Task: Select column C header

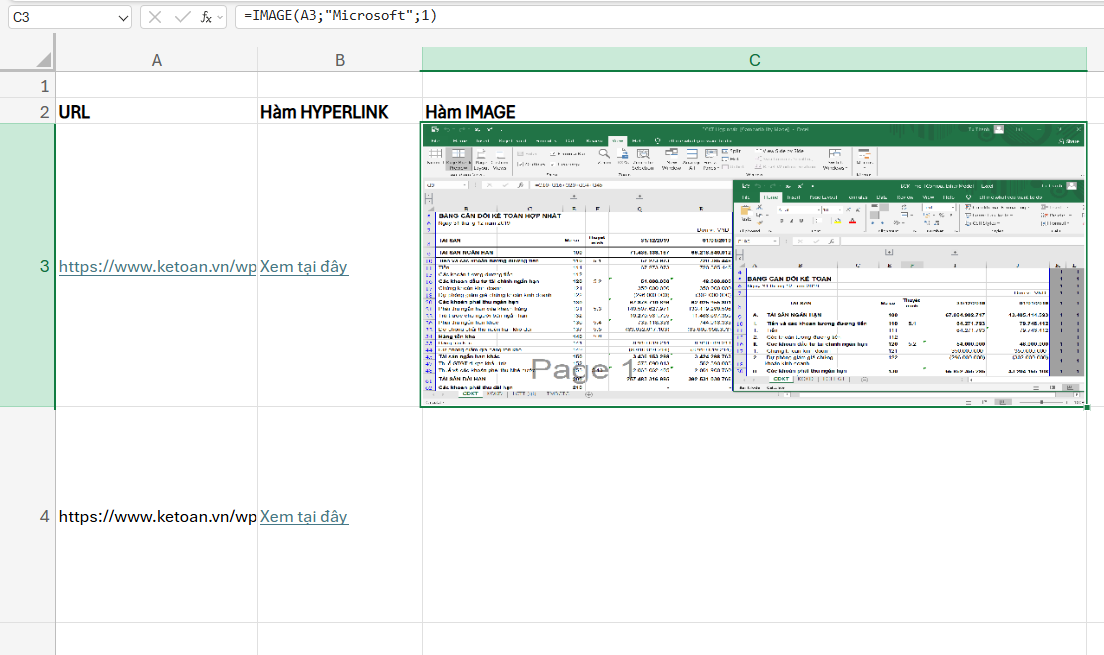Action: [753, 60]
